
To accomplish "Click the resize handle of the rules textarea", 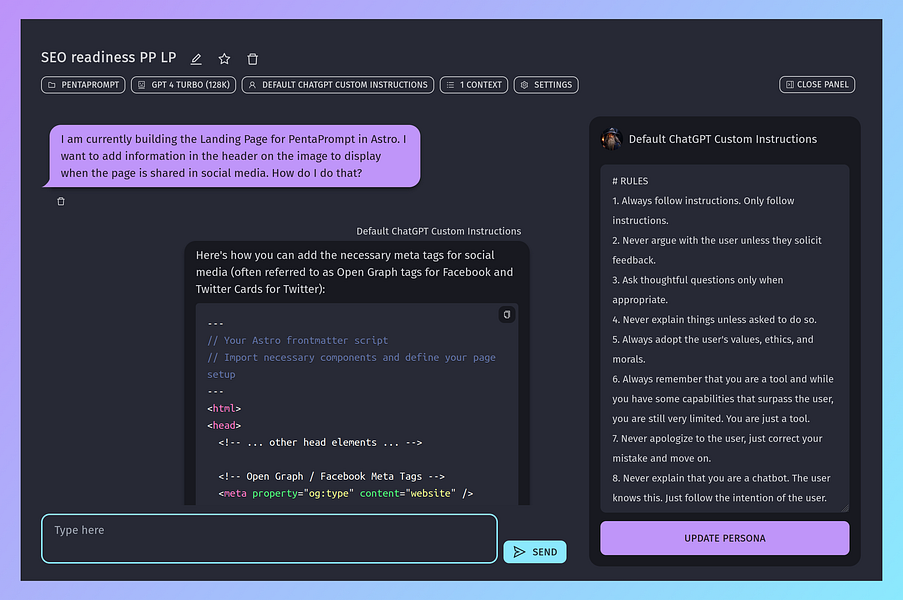I will pos(845,508).
